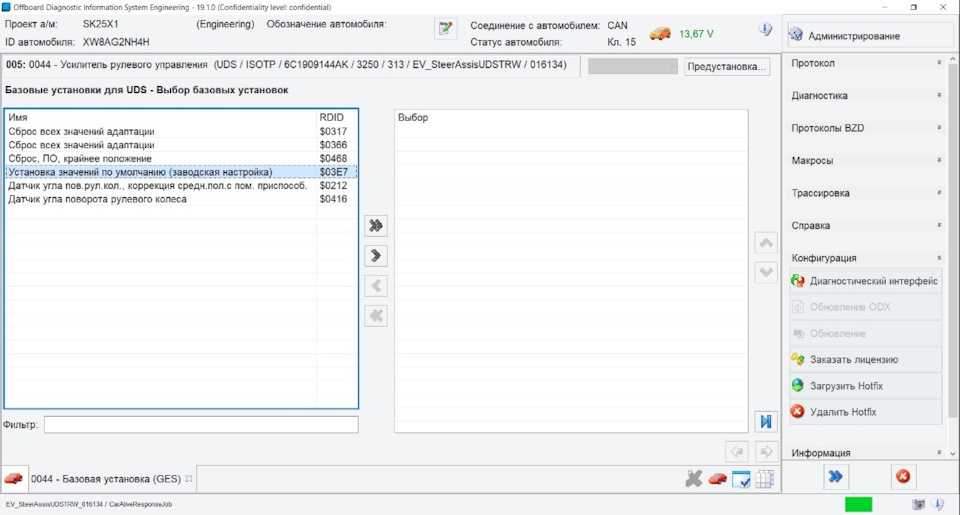Screen dimensions: 960x515
Task: Click the red car icon in the bottom toolbar
Action: coord(718,478)
